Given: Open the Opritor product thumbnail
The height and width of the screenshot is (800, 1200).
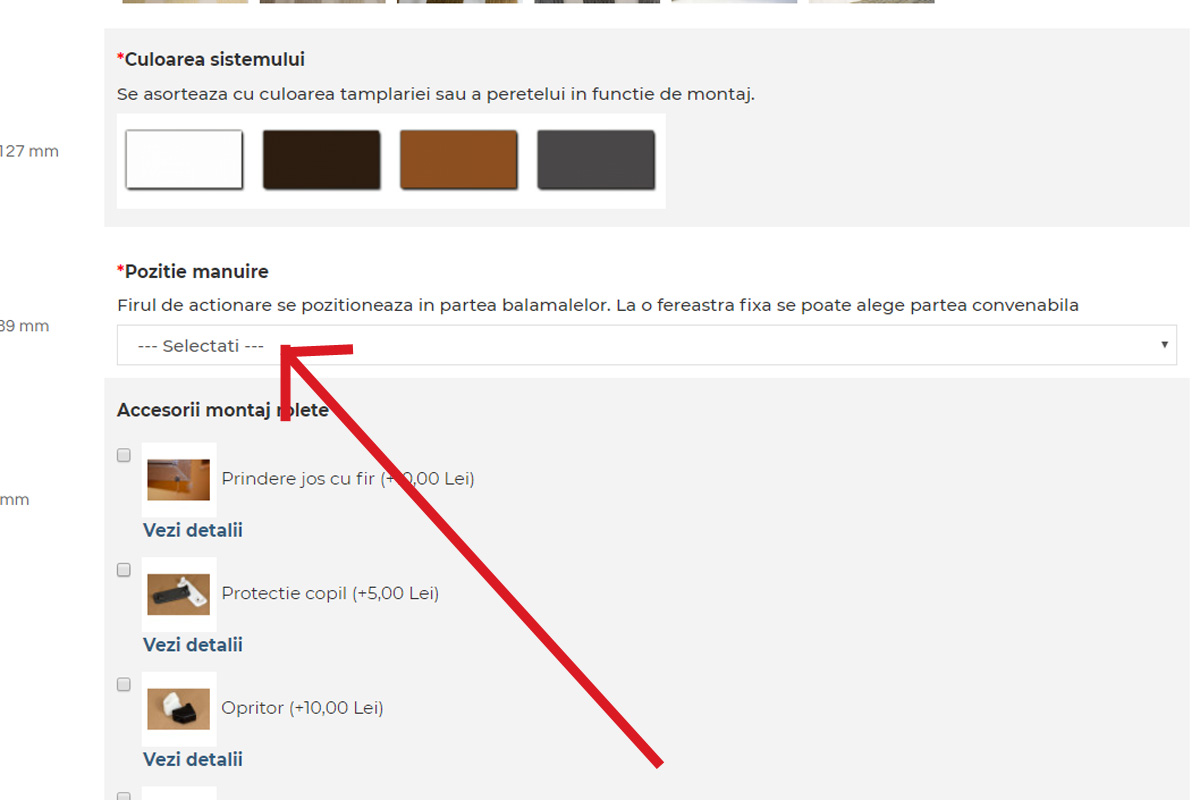Looking at the screenshot, I should coord(179,709).
